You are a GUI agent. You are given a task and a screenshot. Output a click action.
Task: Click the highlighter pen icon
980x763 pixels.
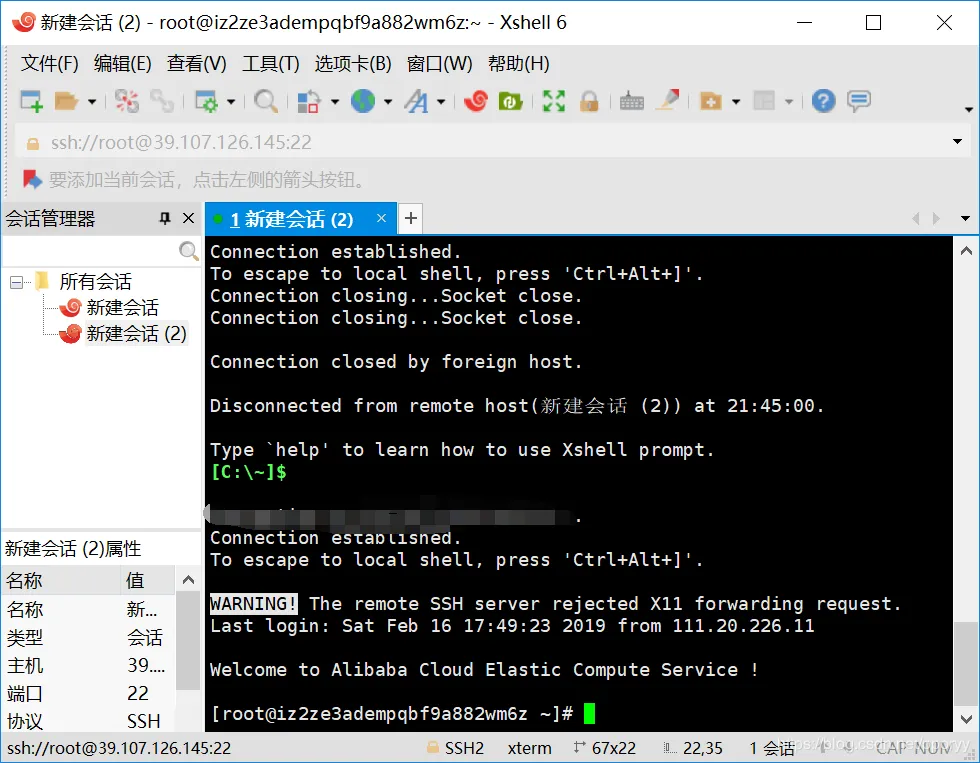point(668,100)
